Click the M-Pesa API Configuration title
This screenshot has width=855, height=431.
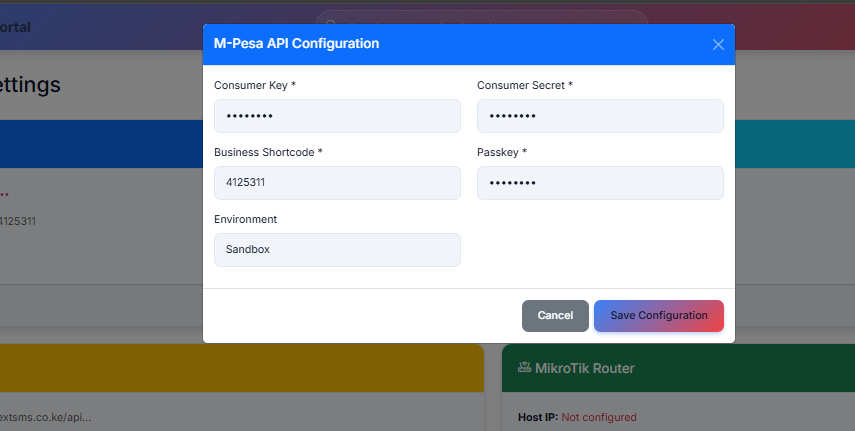[296, 44]
